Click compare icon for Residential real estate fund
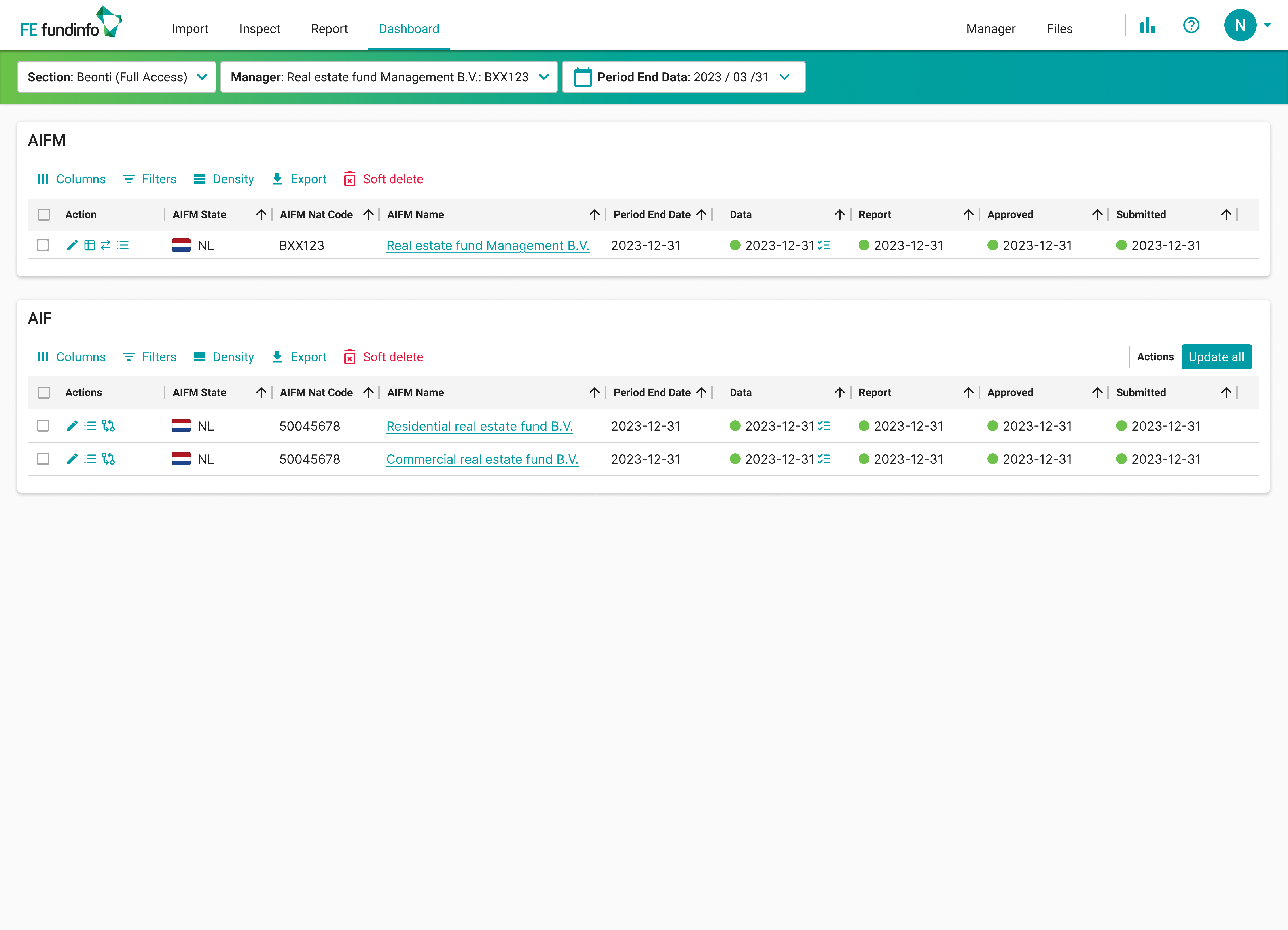Image resolution: width=1288 pixels, height=930 pixels. pos(108,426)
